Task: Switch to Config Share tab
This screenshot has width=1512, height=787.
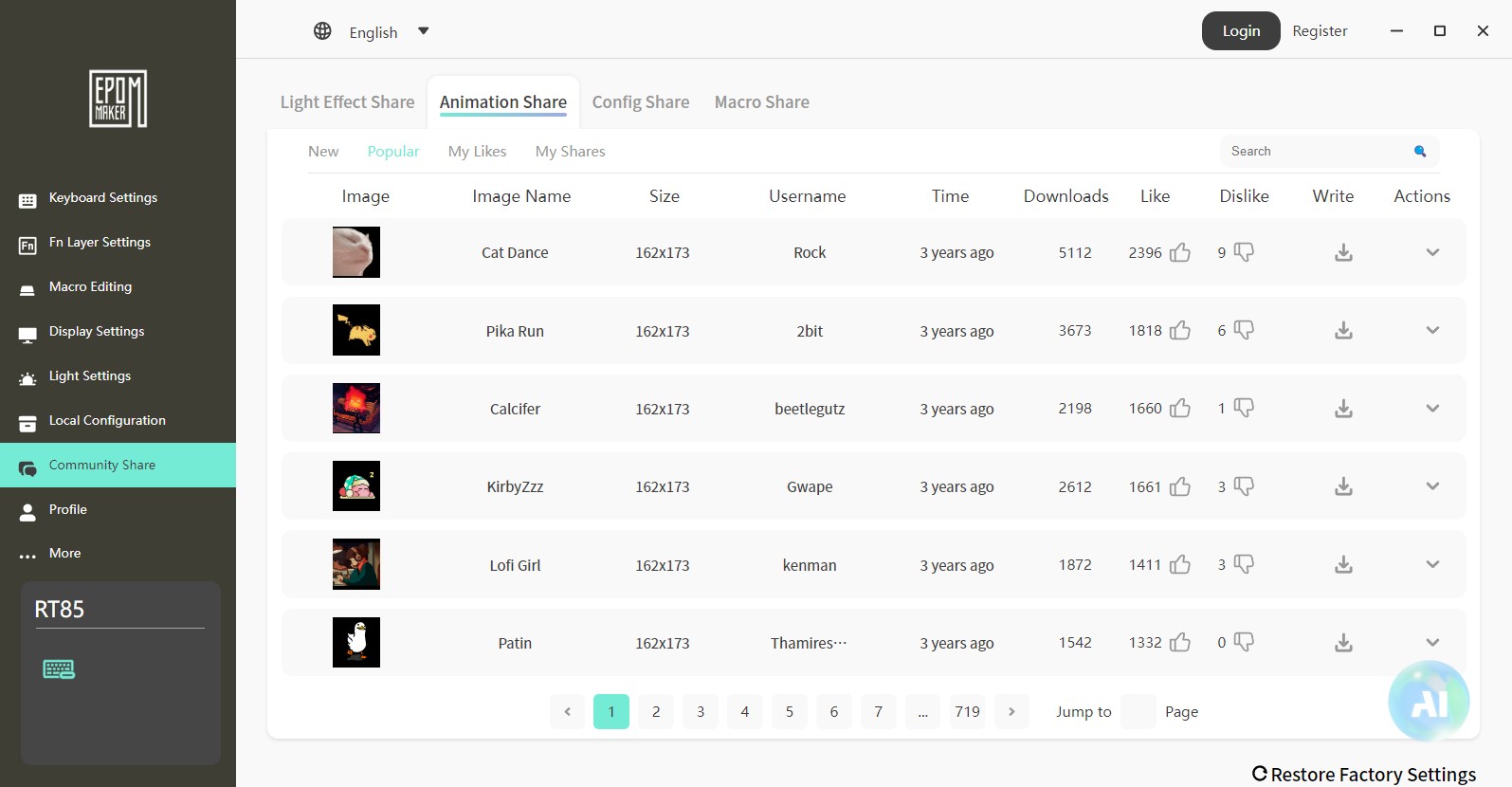Action: click(x=641, y=101)
